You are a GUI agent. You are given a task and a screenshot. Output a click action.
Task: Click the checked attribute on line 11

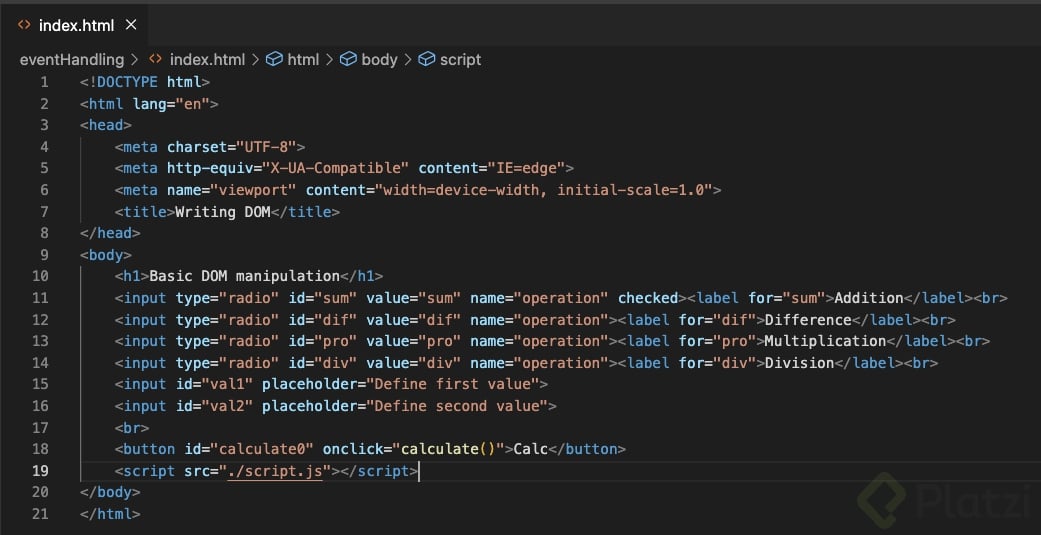pos(648,298)
